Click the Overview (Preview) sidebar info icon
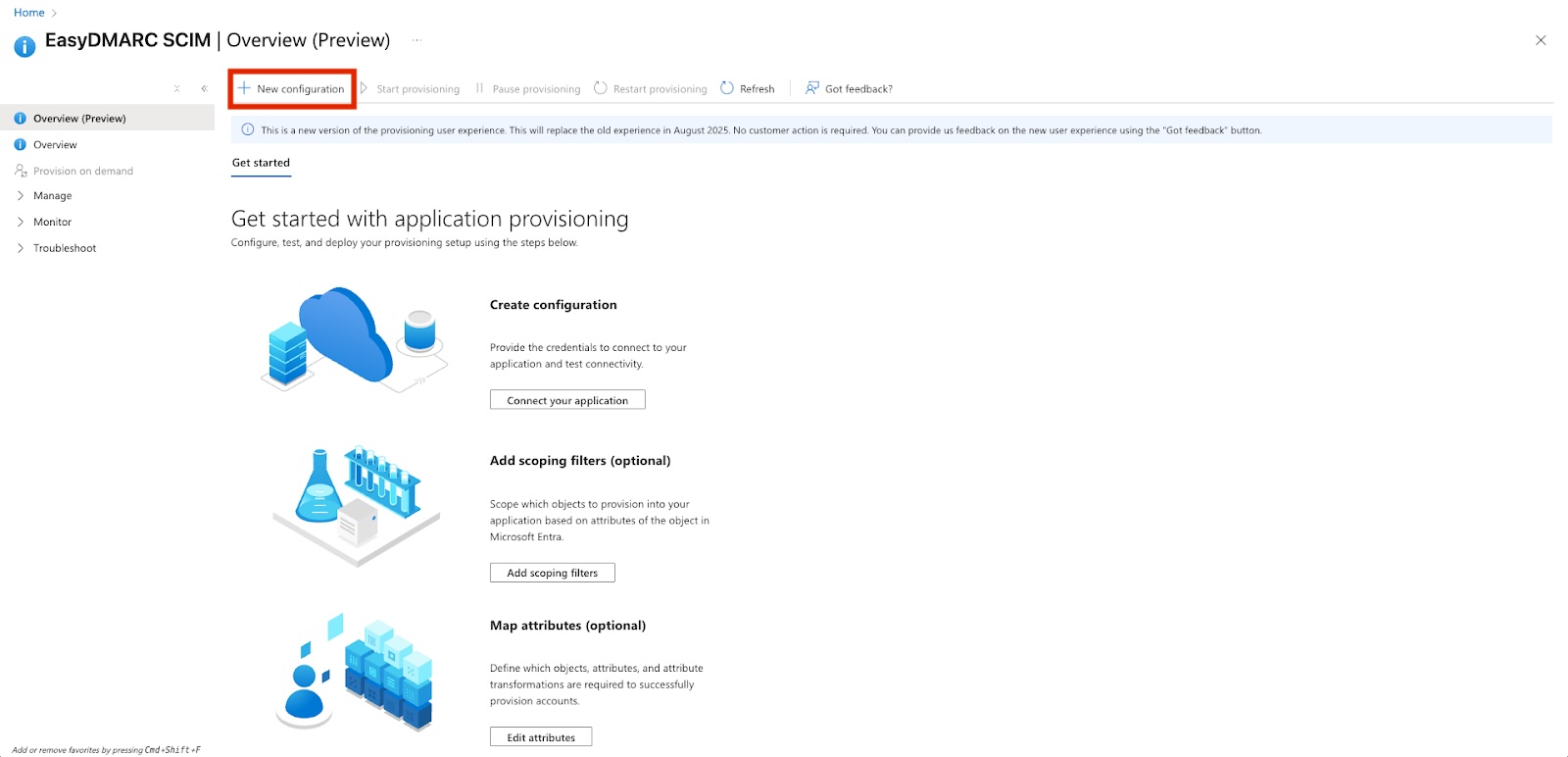1568x757 pixels. pyautogui.click(x=20, y=119)
